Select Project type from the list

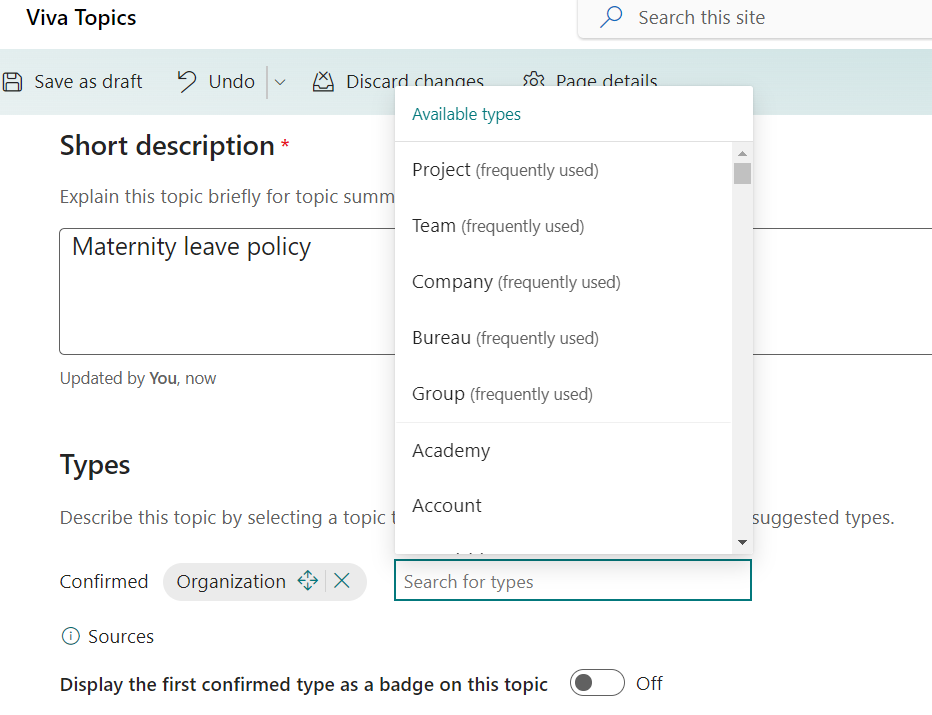(x=563, y=170)
